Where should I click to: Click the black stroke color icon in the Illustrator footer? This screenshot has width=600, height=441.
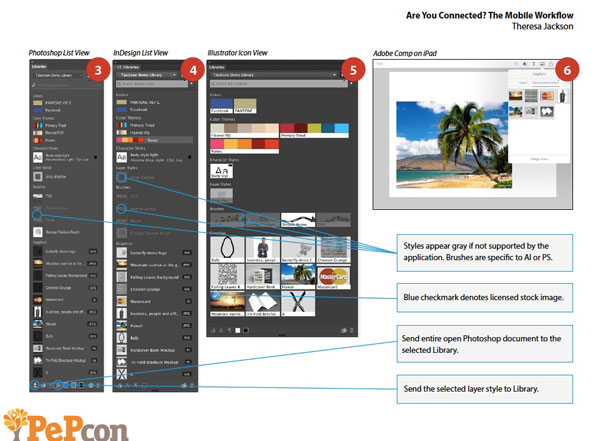click(x=246, y=330)
